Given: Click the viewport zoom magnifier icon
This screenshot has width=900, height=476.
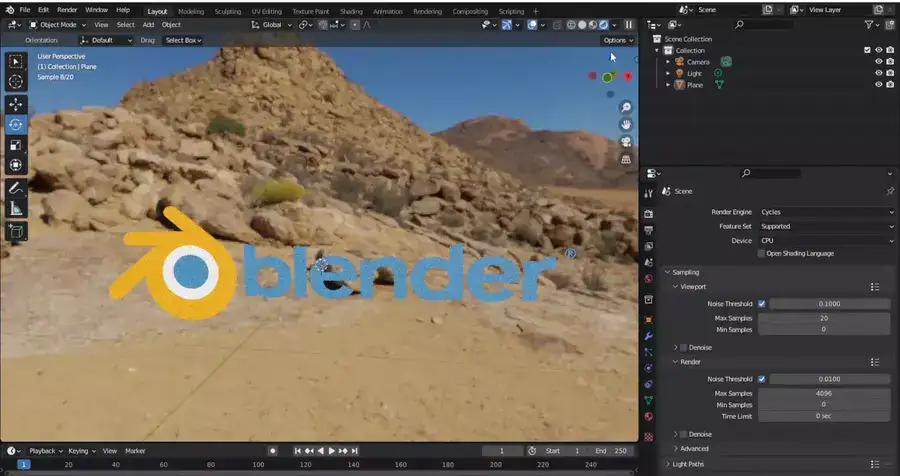Looking at the screenshot, I should (x=626, y=107).
